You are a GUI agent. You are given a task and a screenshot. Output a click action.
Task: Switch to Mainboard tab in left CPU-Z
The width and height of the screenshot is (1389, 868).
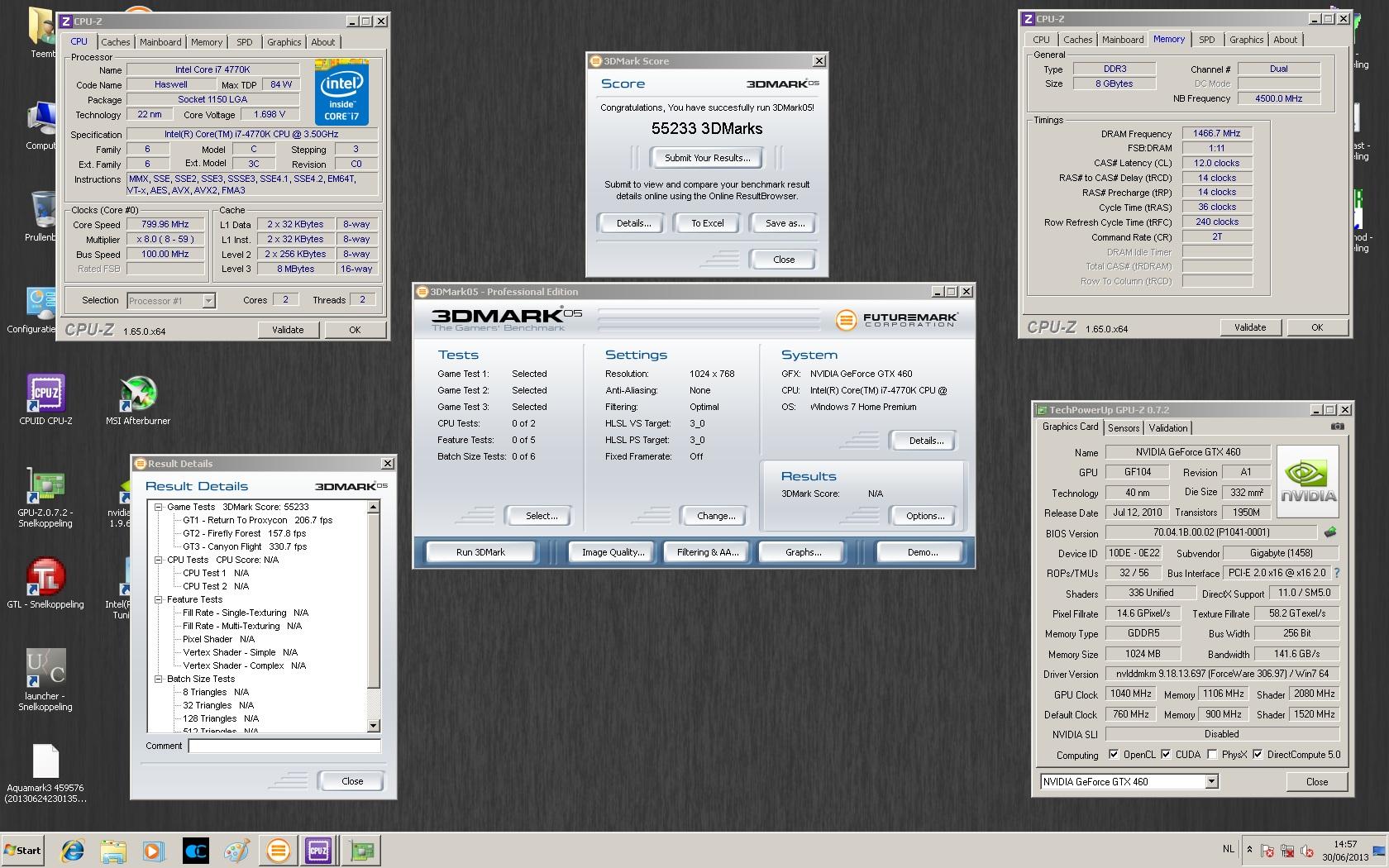point(160,42)
